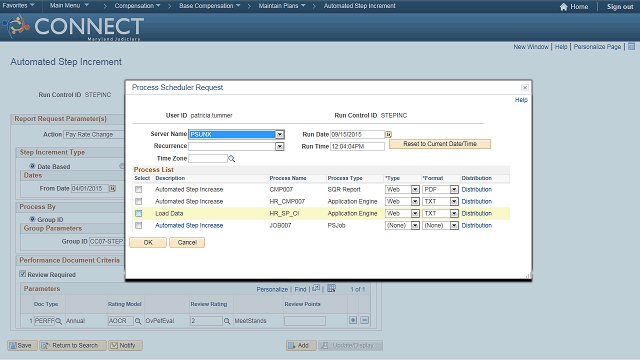Image resolution: width=640 pixels, height=360 pixels.
Task: Open the From Date calendar icon
Action: pos(113,188)
